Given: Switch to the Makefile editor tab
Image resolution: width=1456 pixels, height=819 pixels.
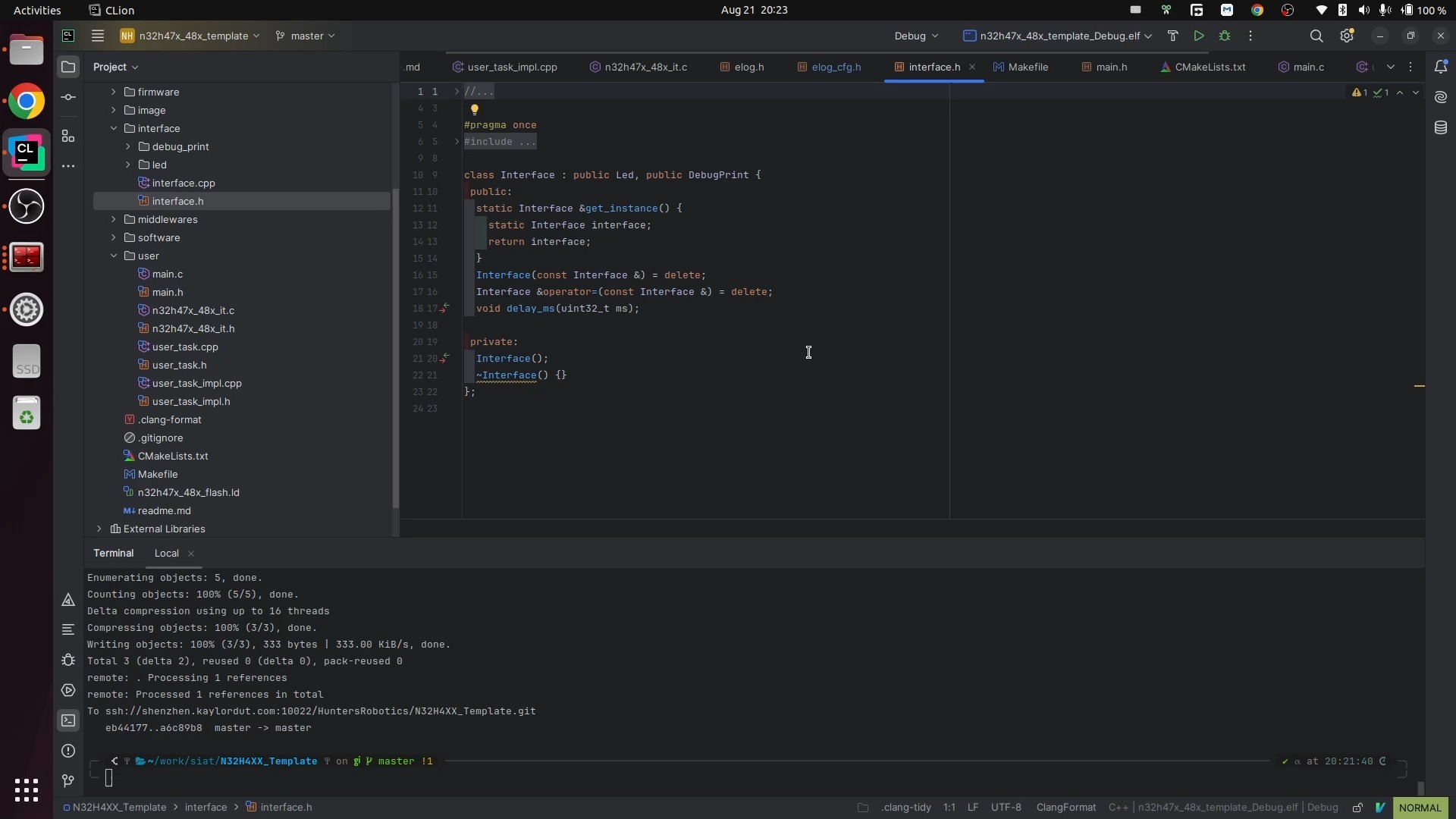Looking at the screenshot, I should (x=1028, y=67).
